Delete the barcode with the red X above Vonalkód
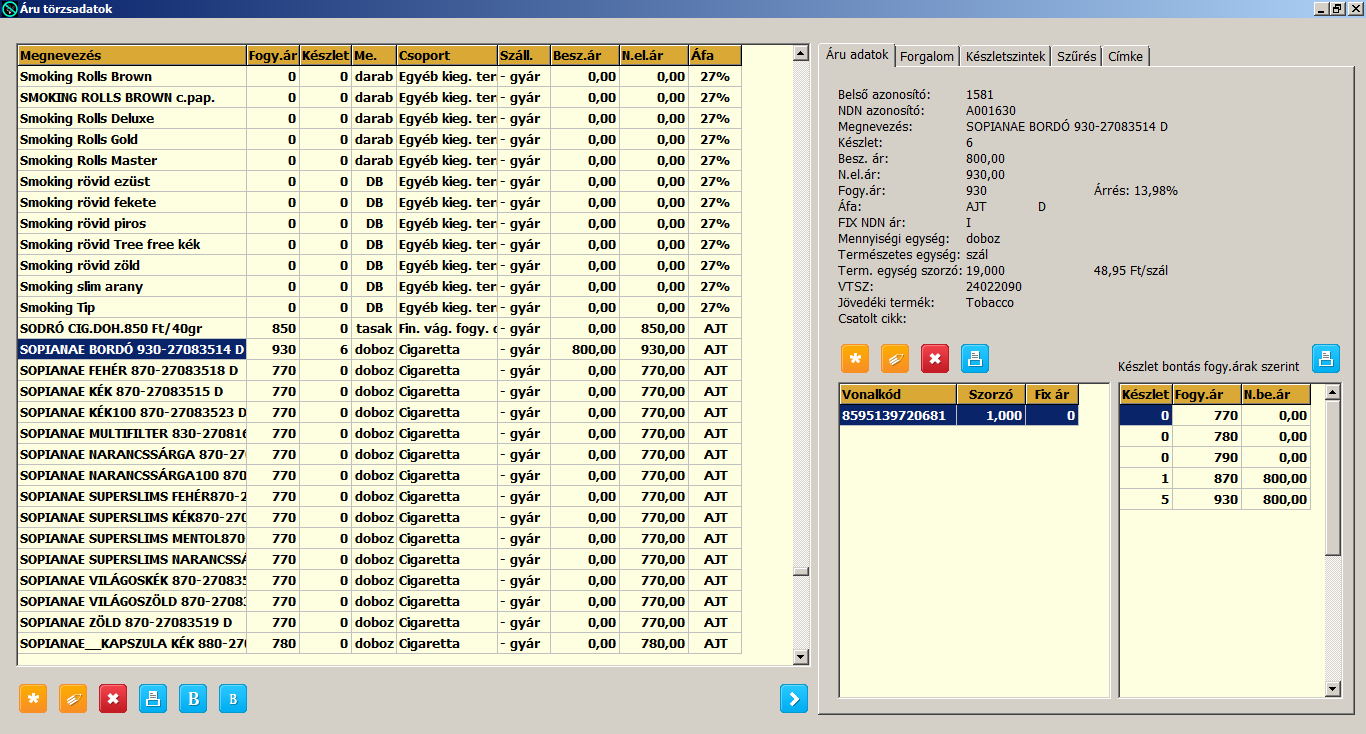The height and width of the screenshot is (734, 1366). click(935, 358)
